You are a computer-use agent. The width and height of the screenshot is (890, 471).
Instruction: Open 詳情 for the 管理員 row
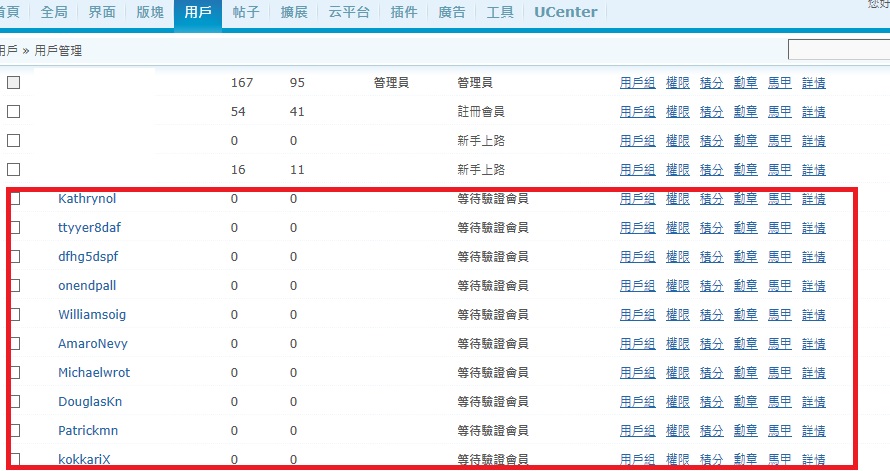coord(813,83)
